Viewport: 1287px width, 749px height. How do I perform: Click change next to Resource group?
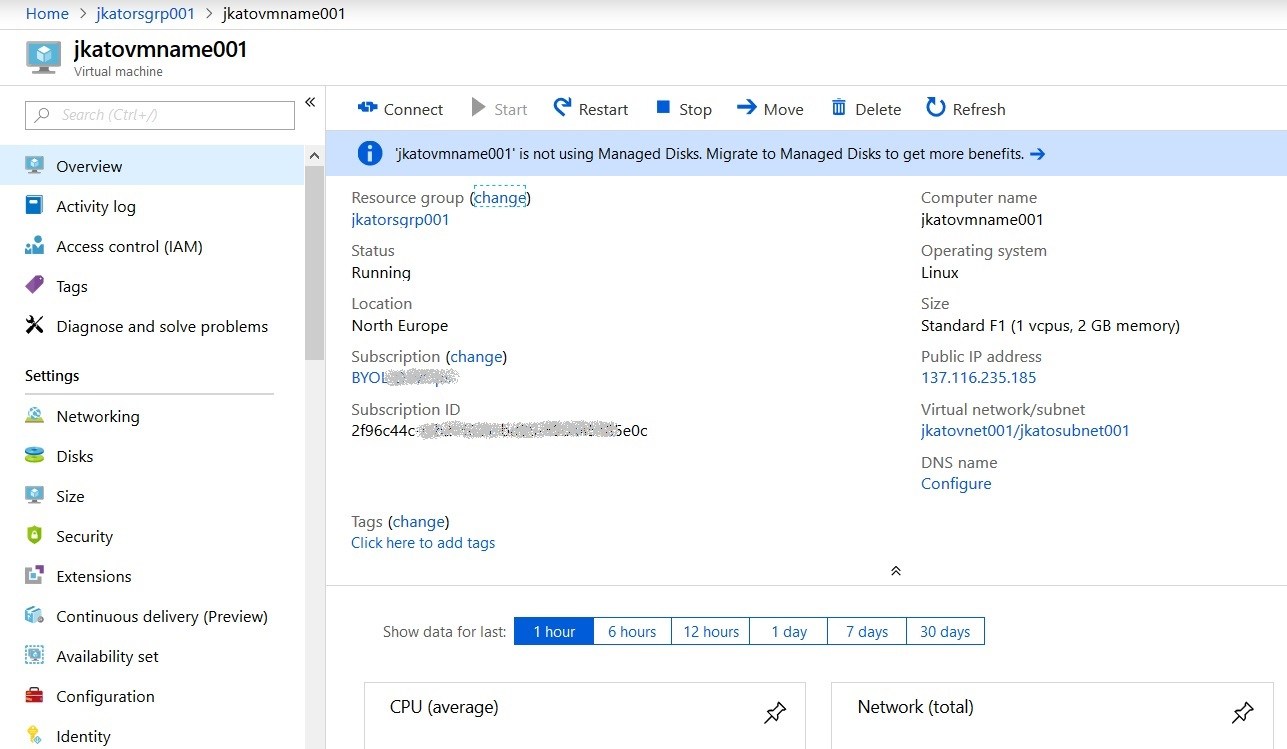[500, 198]
